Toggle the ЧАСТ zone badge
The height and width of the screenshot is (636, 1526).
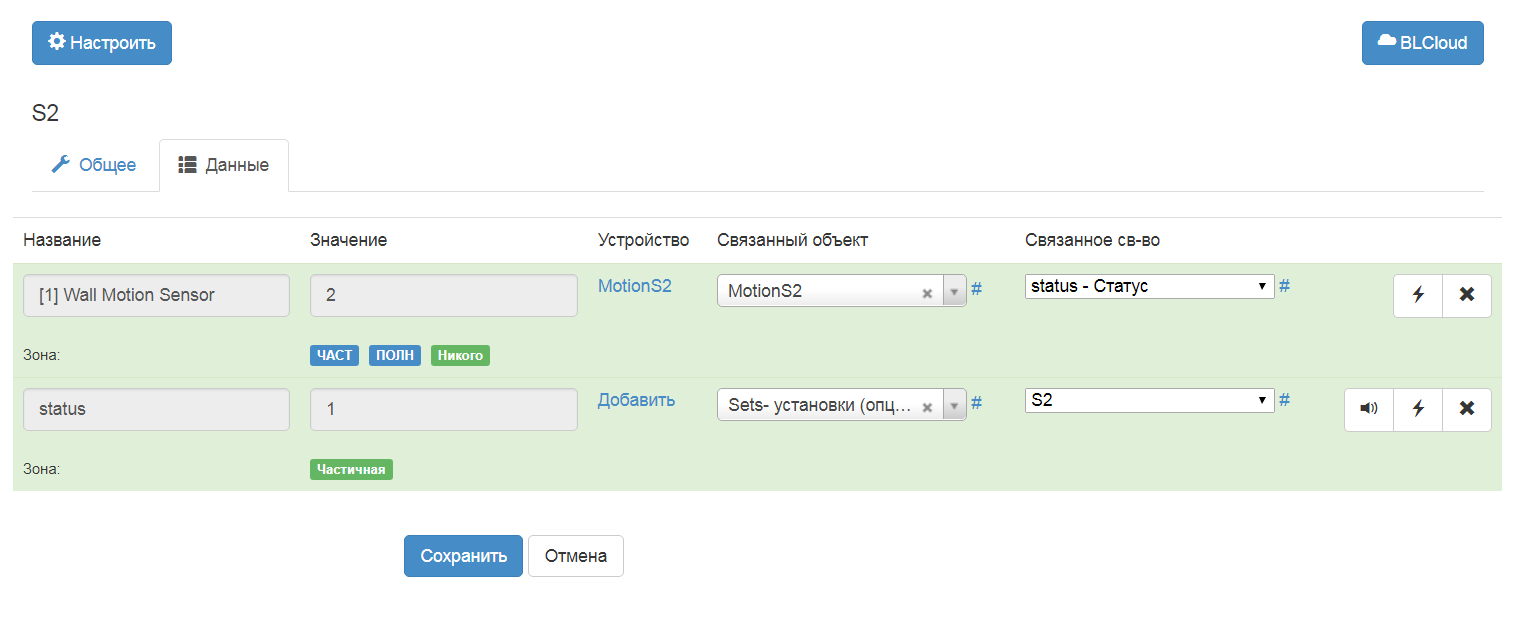[335, 355]
